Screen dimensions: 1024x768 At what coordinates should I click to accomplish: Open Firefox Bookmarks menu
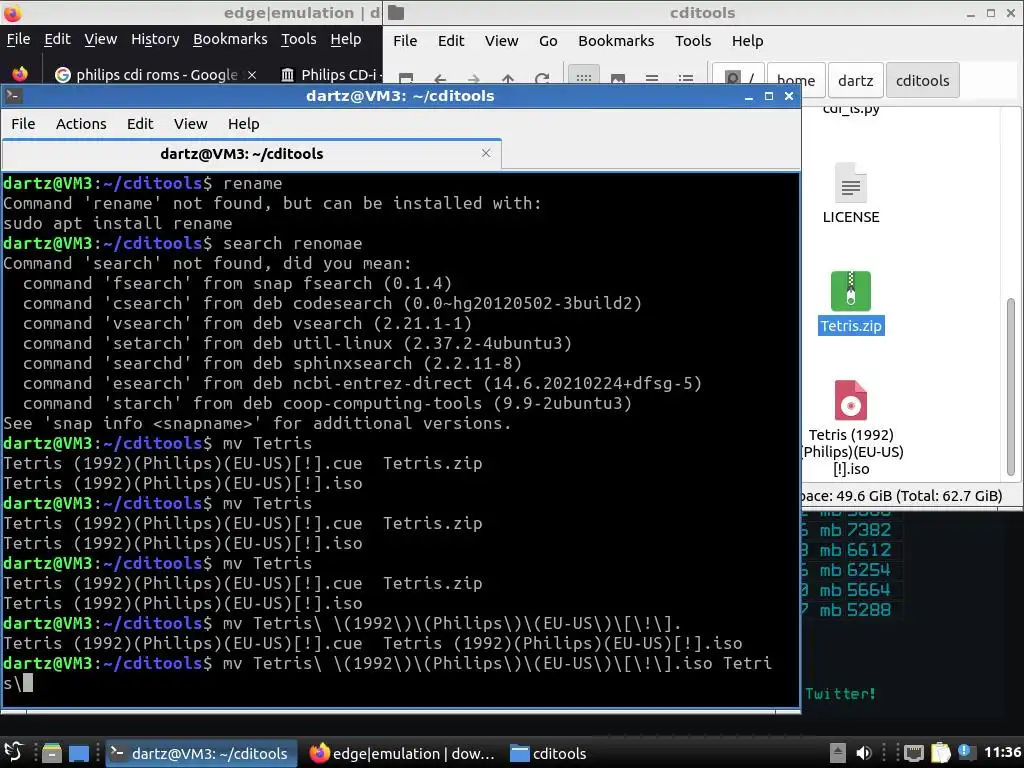click(230, 39)
